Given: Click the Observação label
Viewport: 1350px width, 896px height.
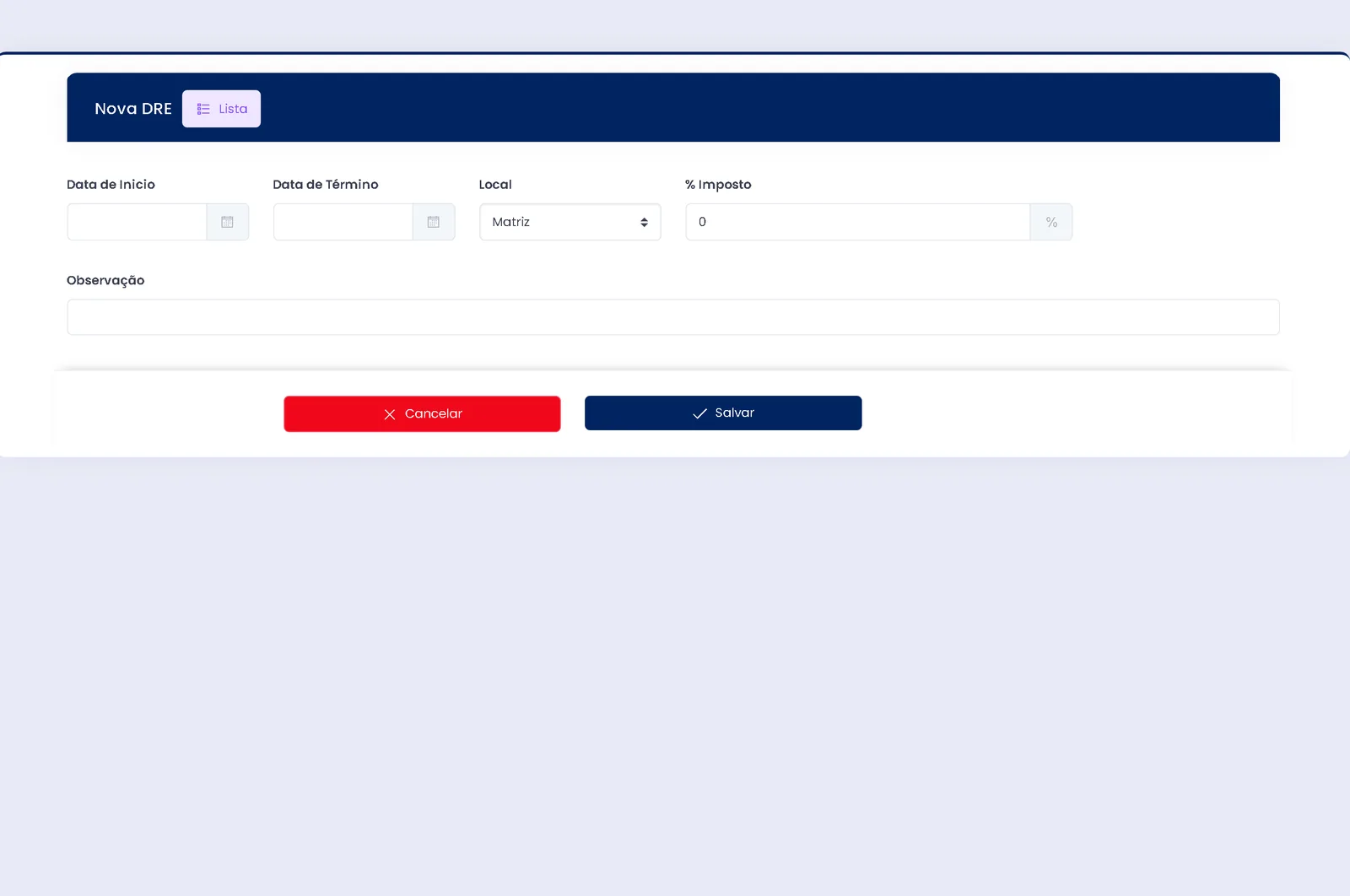Looking at the screenshot, I should click(x=105, y=280).
